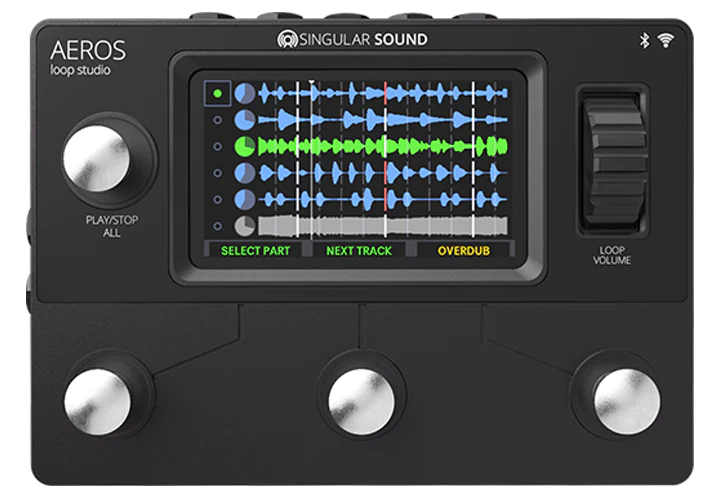Tap the OVERDUB screen button
720x500 pixels.
pyautogui.click(x=463, y=251)
